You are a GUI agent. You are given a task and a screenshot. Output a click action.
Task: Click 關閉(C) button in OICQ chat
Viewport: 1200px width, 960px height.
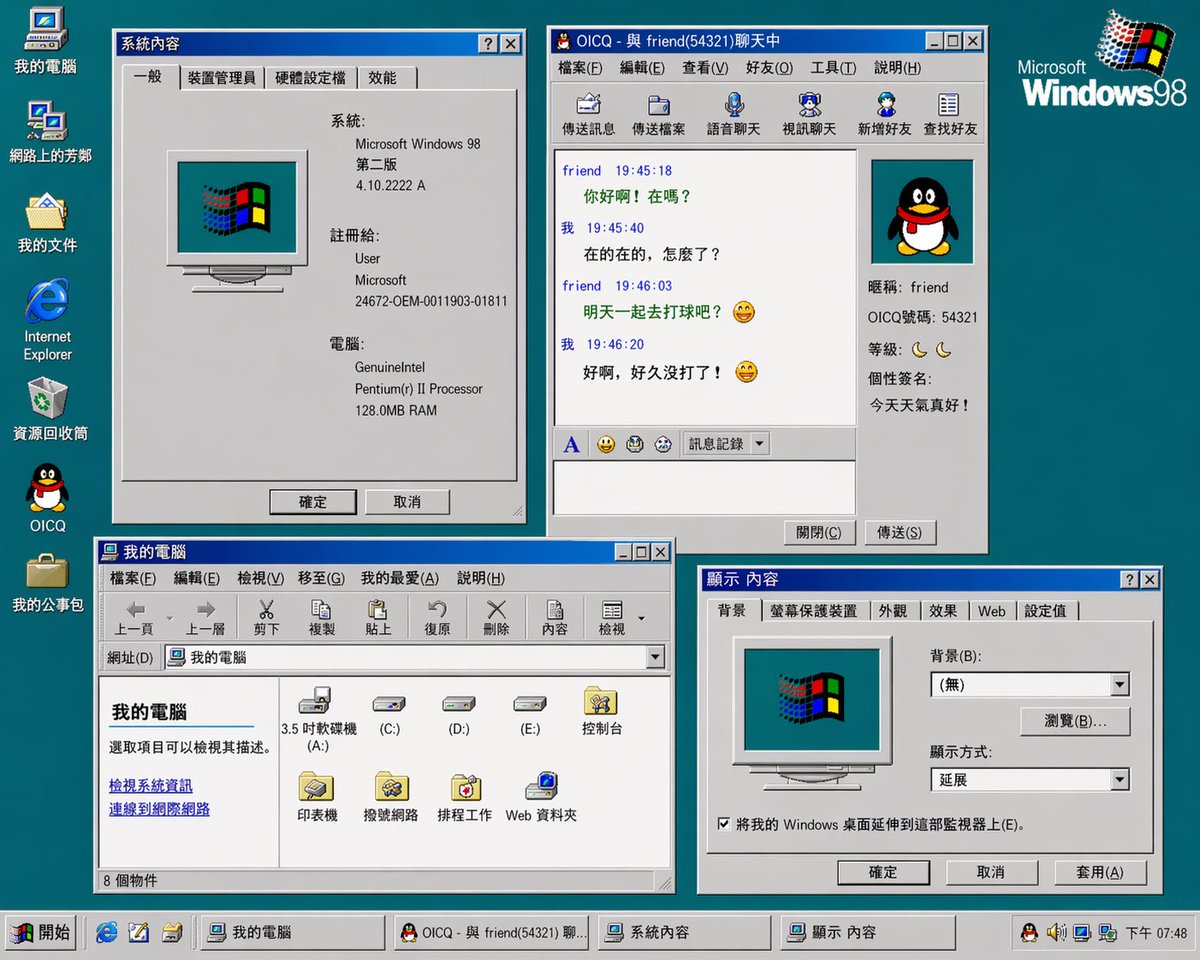(x=819, y=533)
